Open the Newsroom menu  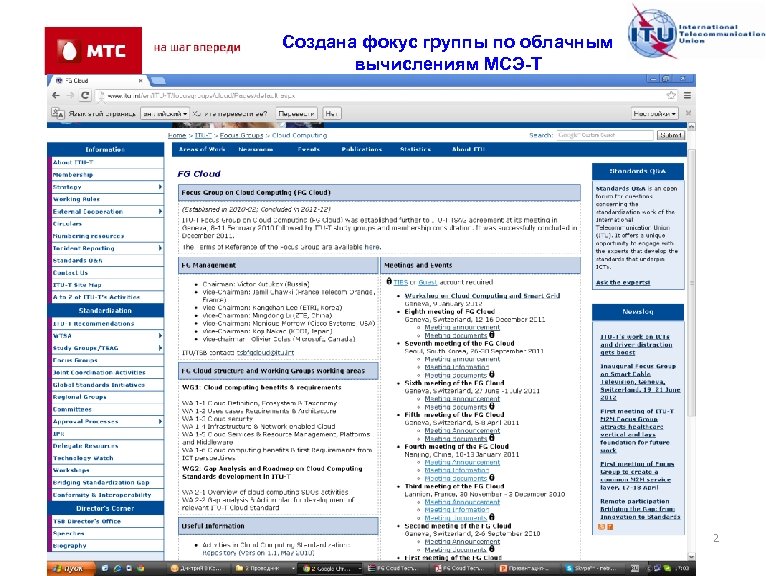click(255, 149)
